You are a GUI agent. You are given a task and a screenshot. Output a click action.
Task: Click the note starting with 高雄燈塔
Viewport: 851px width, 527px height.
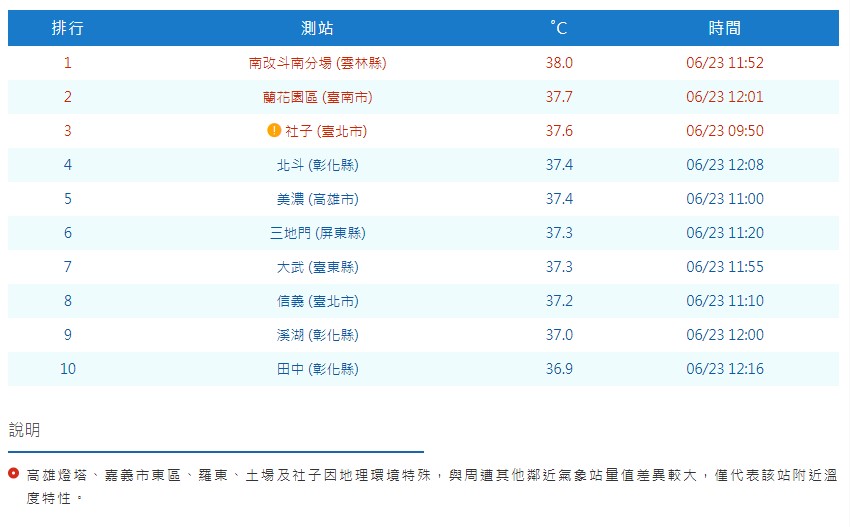coord(431,486)
